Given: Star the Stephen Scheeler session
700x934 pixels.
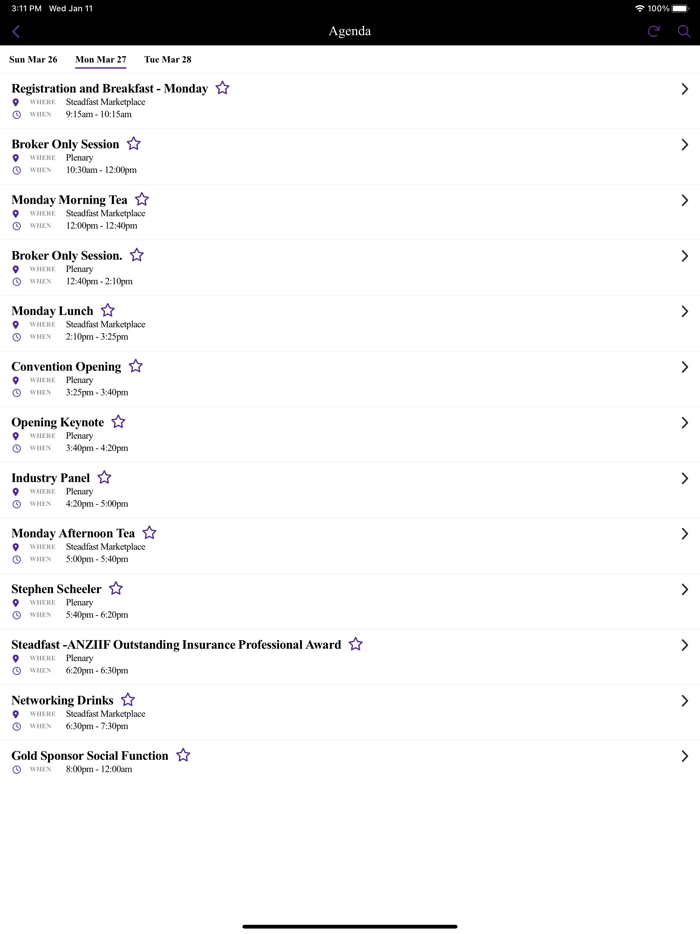Looking at the screenshot, I should pyautogui.click(x=116, y=589).
